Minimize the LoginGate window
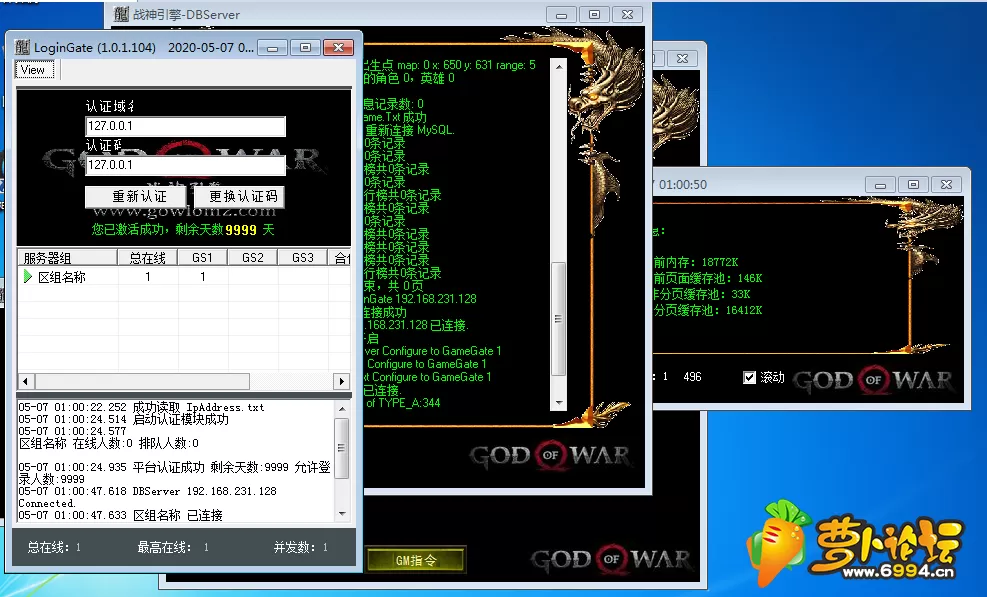 (273, 48)
